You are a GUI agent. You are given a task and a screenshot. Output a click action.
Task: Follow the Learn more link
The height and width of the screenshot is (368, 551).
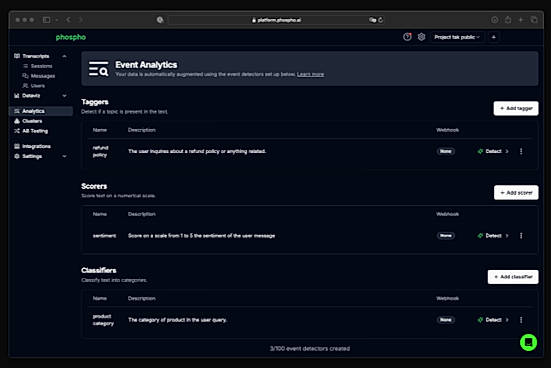tap(310, 75)
